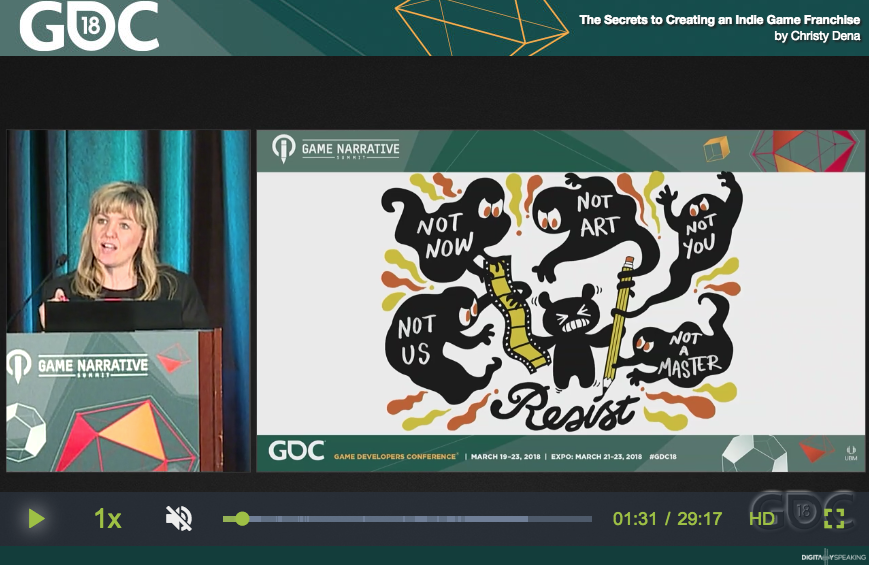Screen dimensions: 869x565
Task: Click the 01:31 / 29:17 time display
Action: click(x=667, y=519)
